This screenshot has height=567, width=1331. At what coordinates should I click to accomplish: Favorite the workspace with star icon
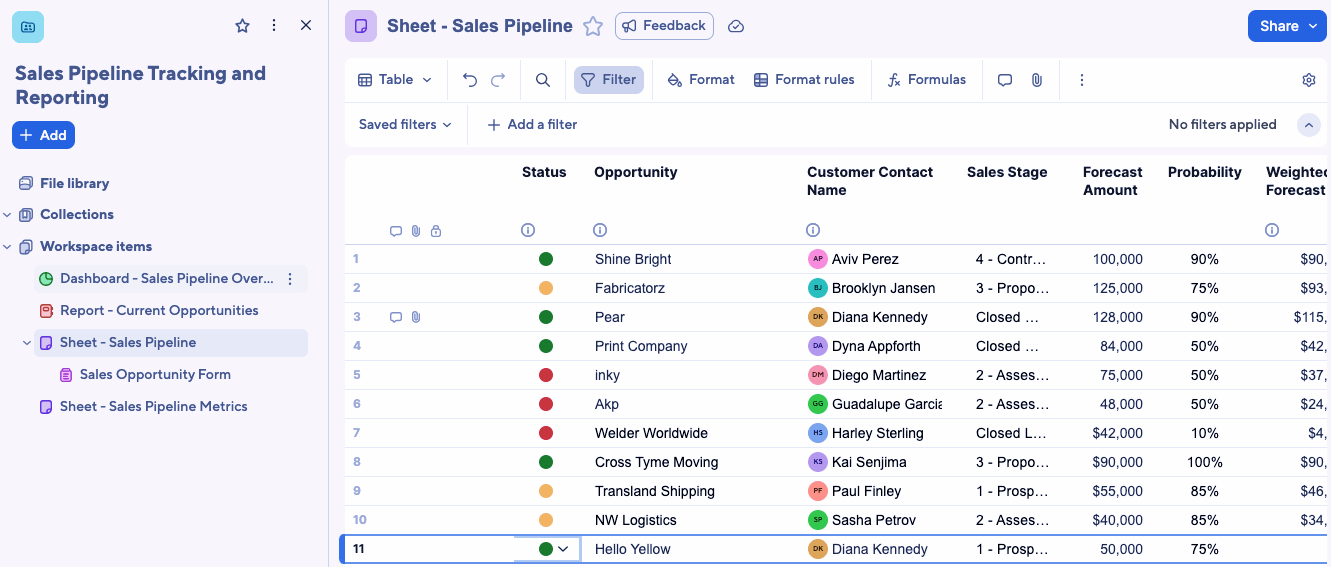coord(242,26)
